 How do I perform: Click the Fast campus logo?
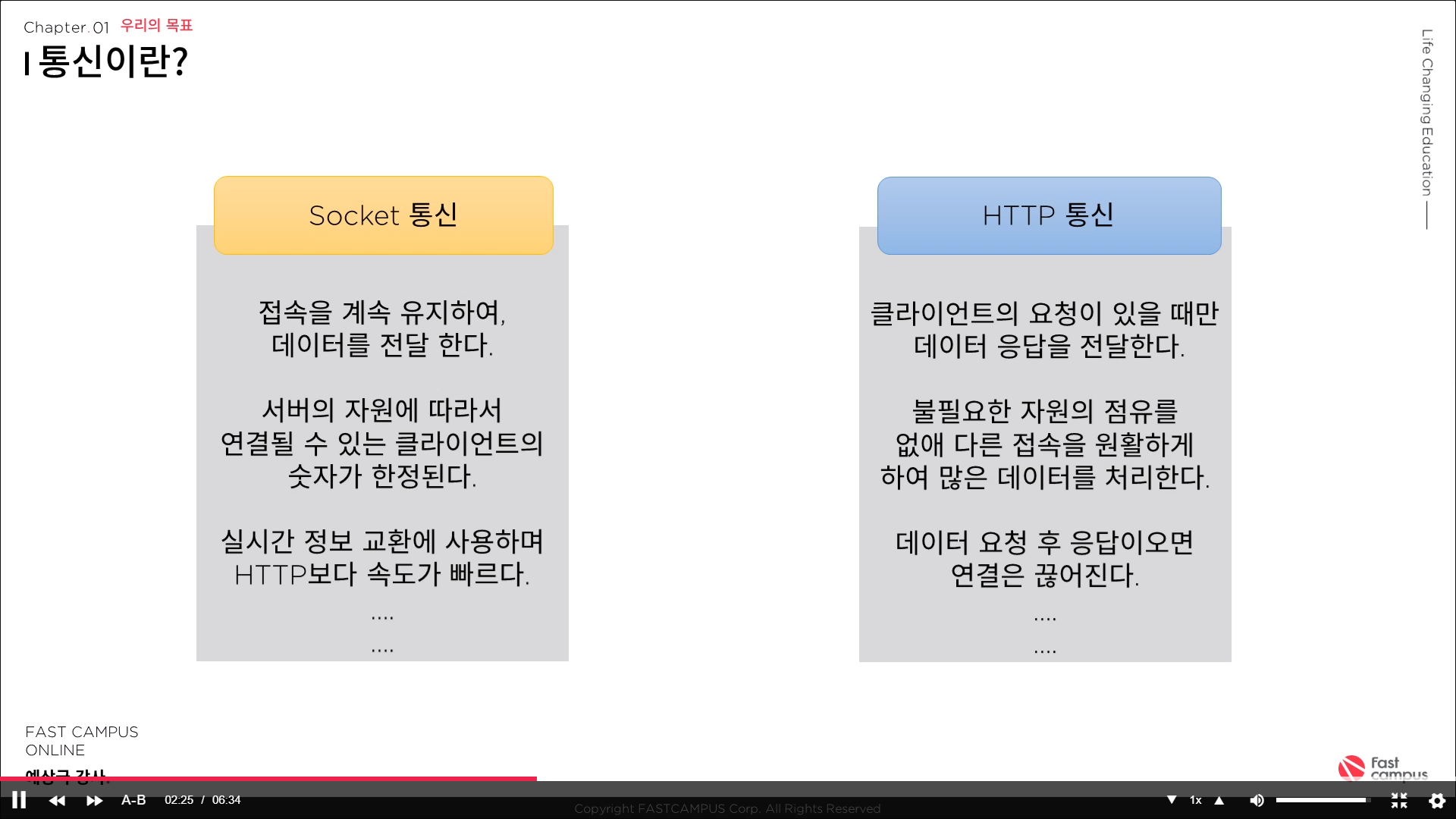point(1382,767)
